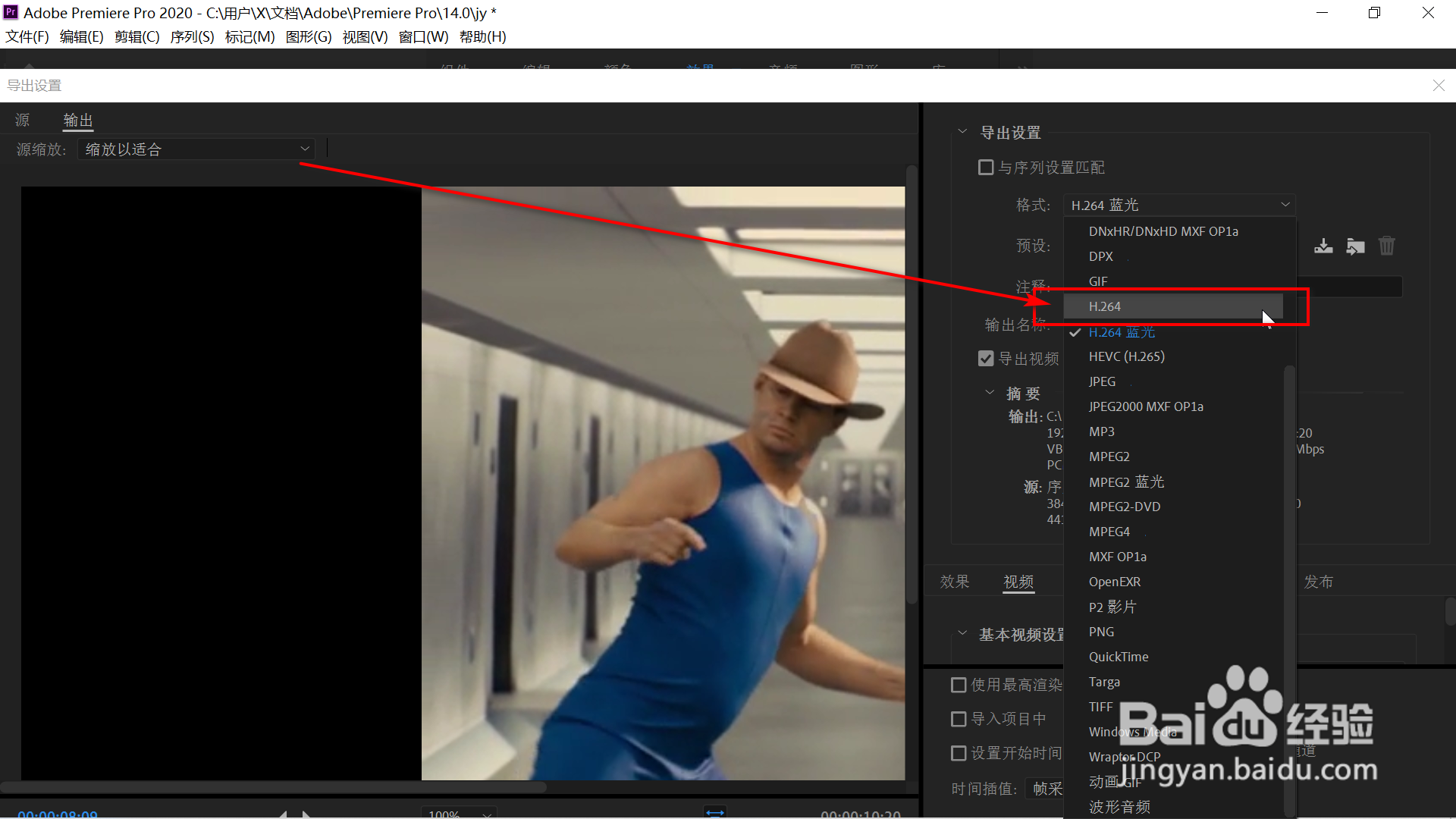Collapse the 摘要 summary section
The height and width of the screenshot is (819, 1456).
coord(990,393)
